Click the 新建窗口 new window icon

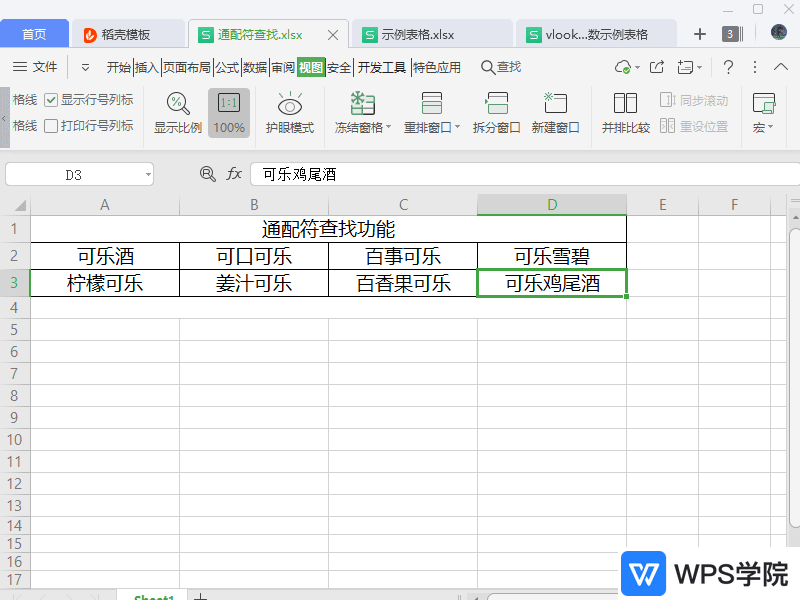[555, 104]
